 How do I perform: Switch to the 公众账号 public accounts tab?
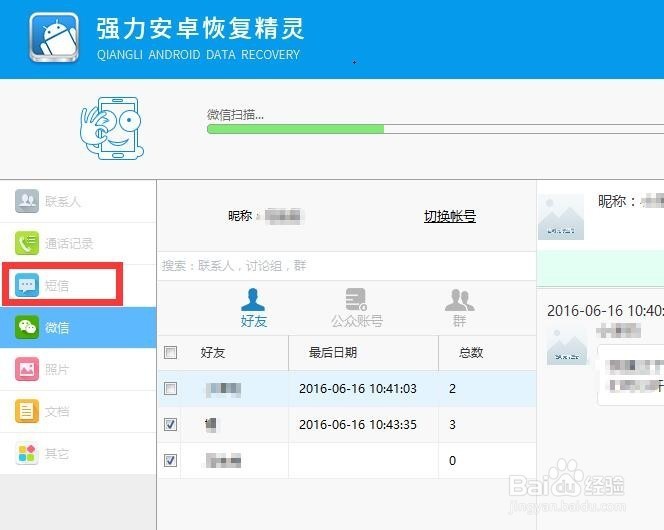357,308
